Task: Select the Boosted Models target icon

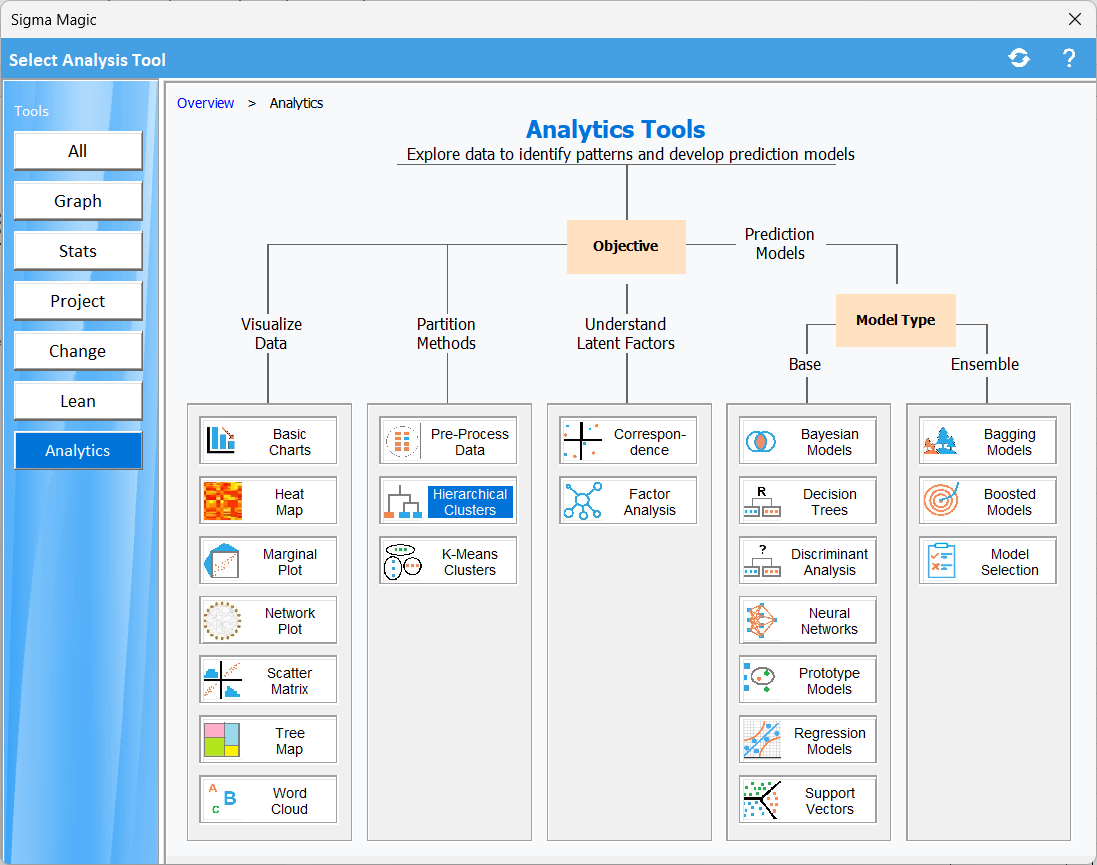Action: point(941,501)
